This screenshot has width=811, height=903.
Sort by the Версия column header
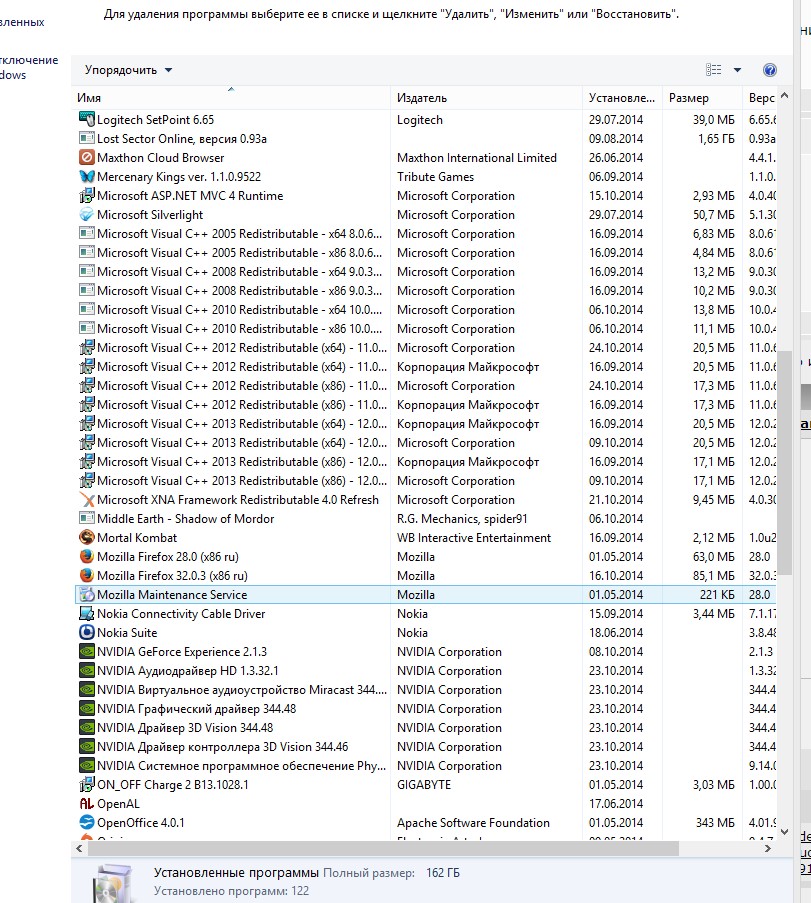coord(760,97)
